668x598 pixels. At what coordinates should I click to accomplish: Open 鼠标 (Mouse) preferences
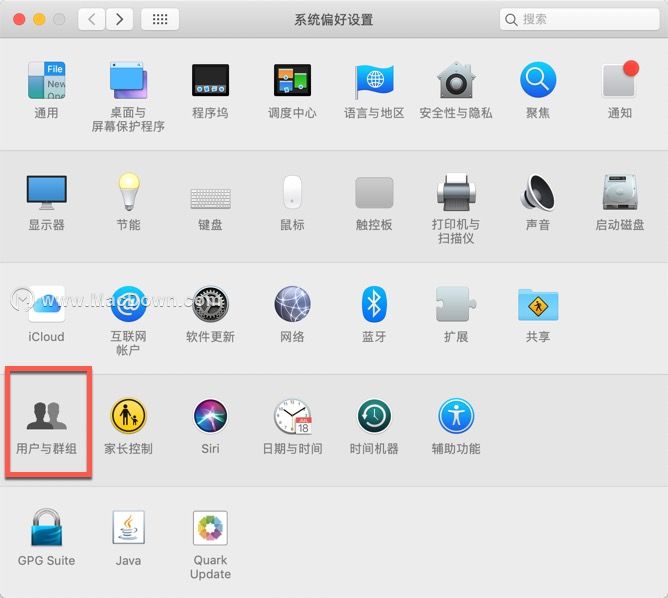(x=292, y=192)
